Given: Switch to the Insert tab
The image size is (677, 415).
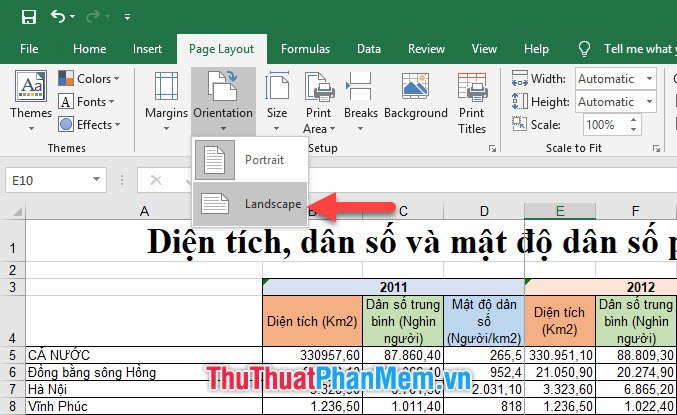Looking at the screenshot, I should pos(147,49).
